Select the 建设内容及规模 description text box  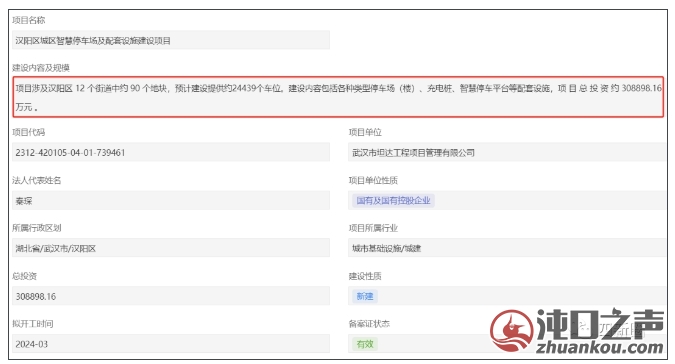(338, 97)
